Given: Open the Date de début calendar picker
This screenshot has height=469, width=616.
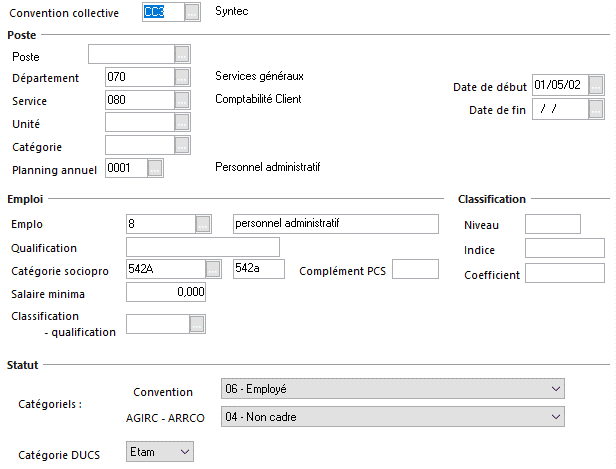Looking at the screenshot, I should point(596,86).
